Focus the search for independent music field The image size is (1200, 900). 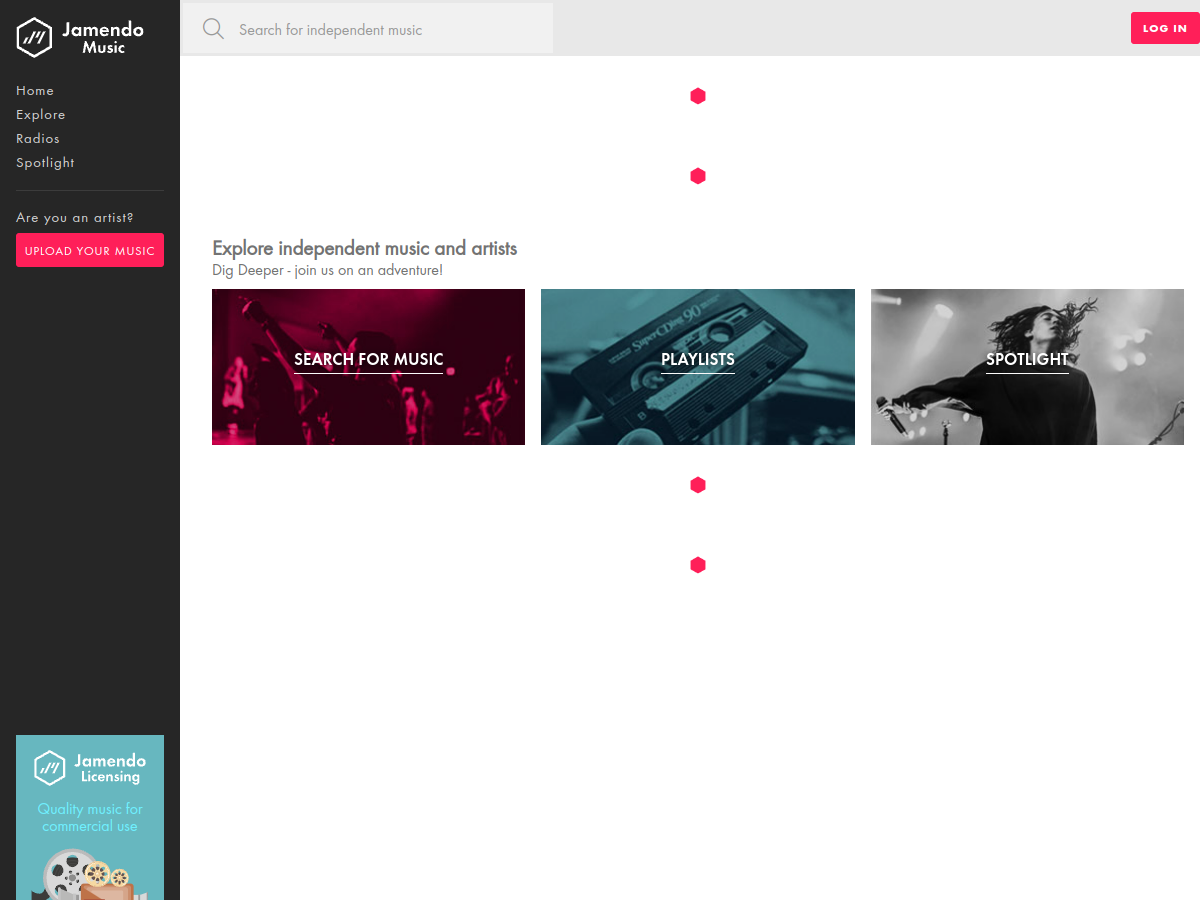[367, 29]
